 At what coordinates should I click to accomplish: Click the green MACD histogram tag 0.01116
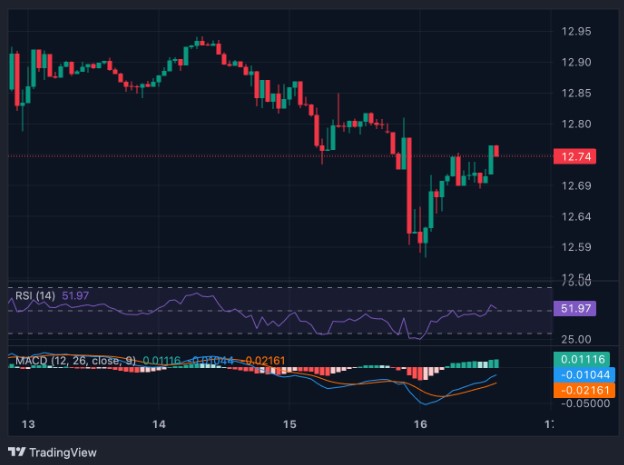pos(581,359)
